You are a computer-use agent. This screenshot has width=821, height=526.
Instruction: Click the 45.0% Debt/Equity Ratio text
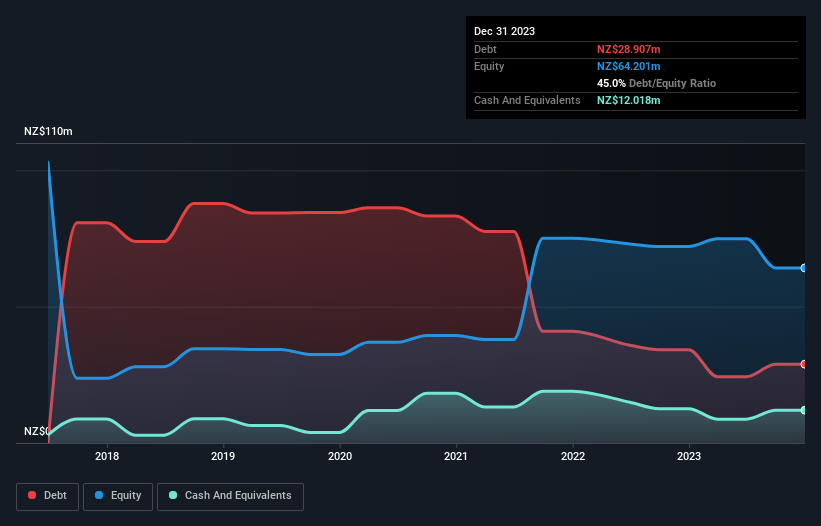click(x=656, y=83)
